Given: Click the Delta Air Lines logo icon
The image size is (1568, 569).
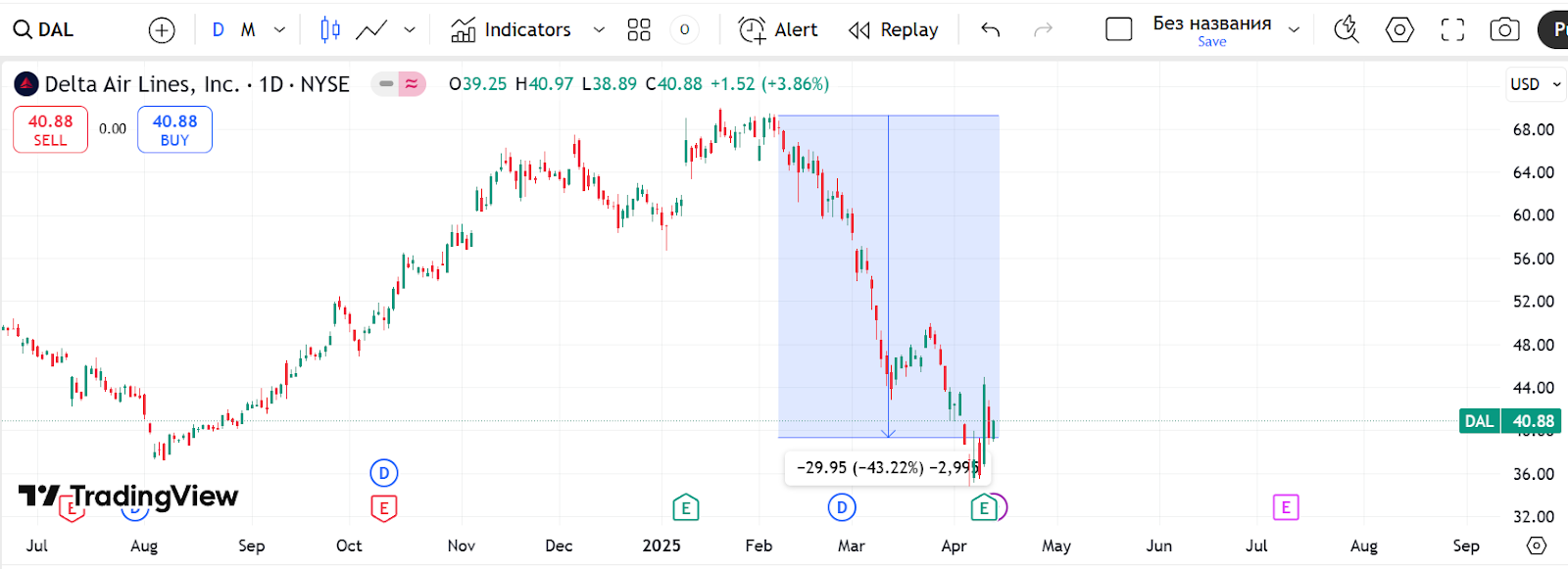Looking at the screenshot, I should click(x=26, y=84).
